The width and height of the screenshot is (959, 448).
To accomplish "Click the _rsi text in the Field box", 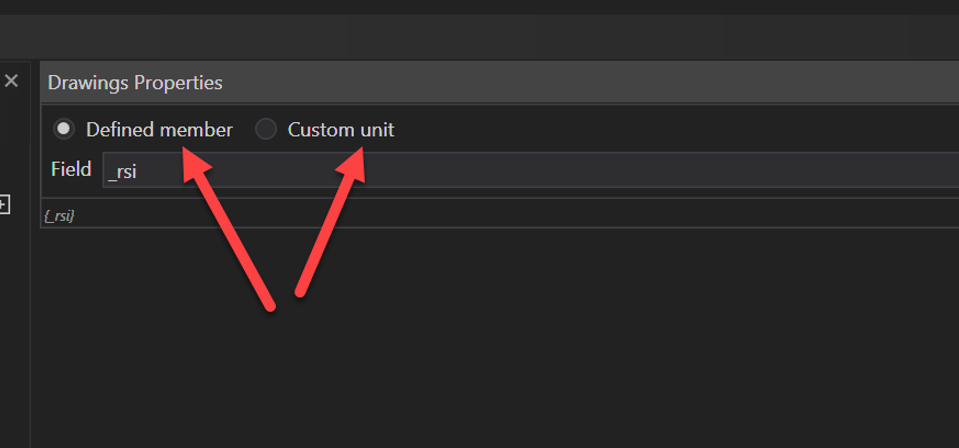I will coord(123,171).
